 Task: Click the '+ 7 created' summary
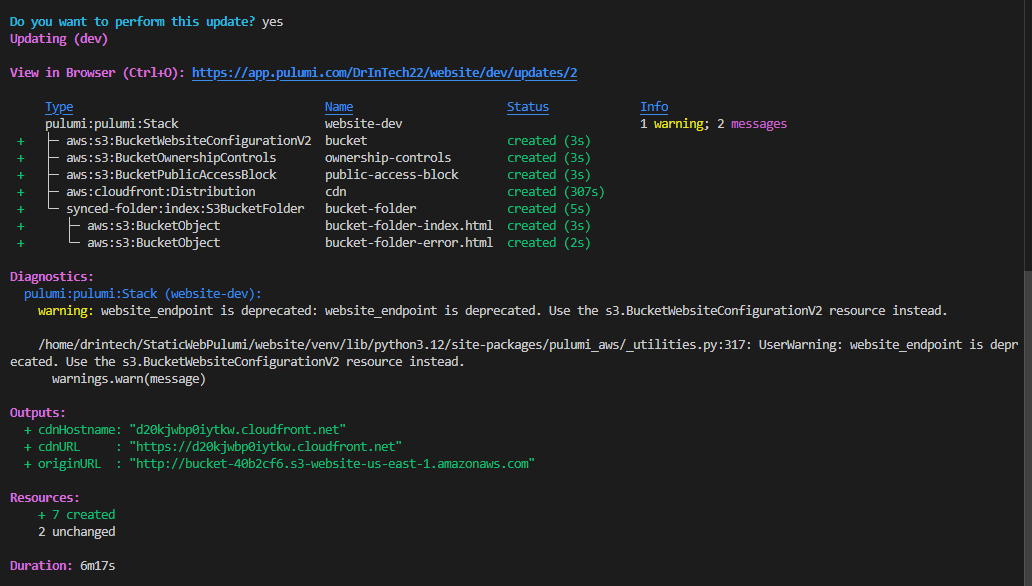(76, 515)
